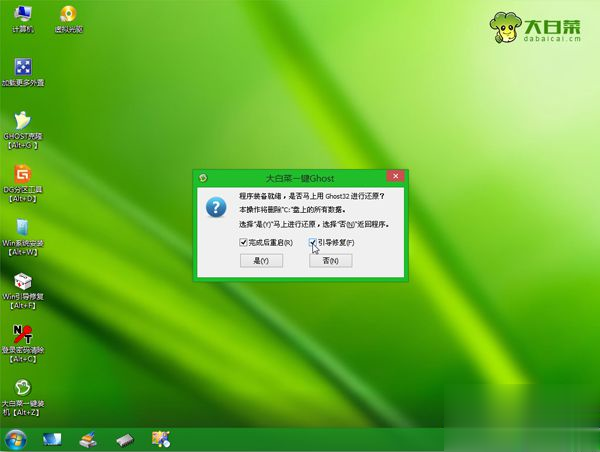Click the disk cleanup brush taskbar icon

pos(88,439)
